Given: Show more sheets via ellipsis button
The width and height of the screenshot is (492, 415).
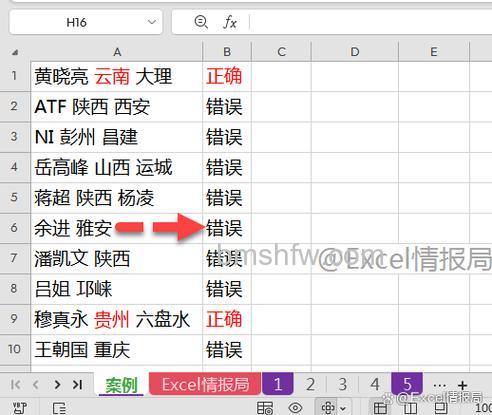Looking at the screenshot, I should (x=439, y=385).
